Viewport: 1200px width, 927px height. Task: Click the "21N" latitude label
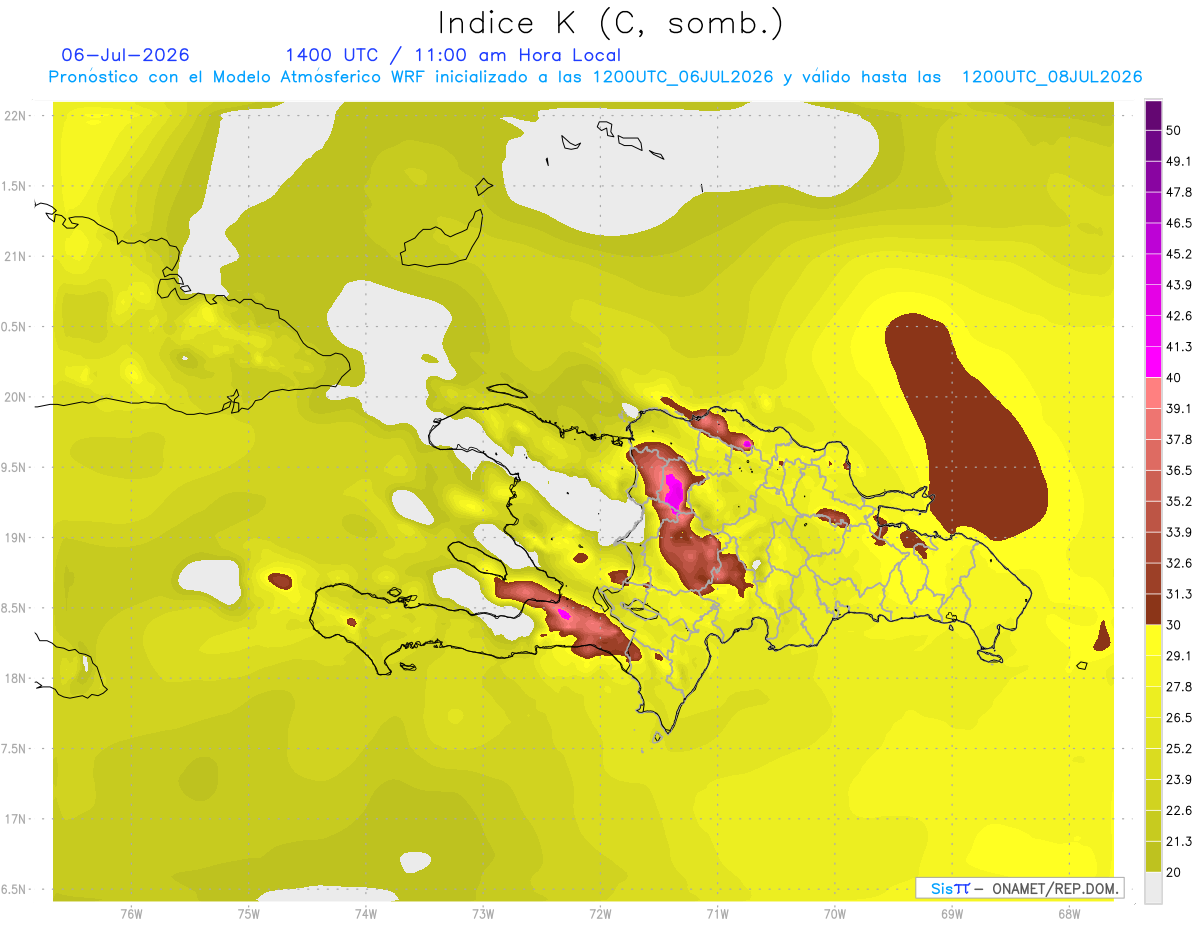point(14,256)
